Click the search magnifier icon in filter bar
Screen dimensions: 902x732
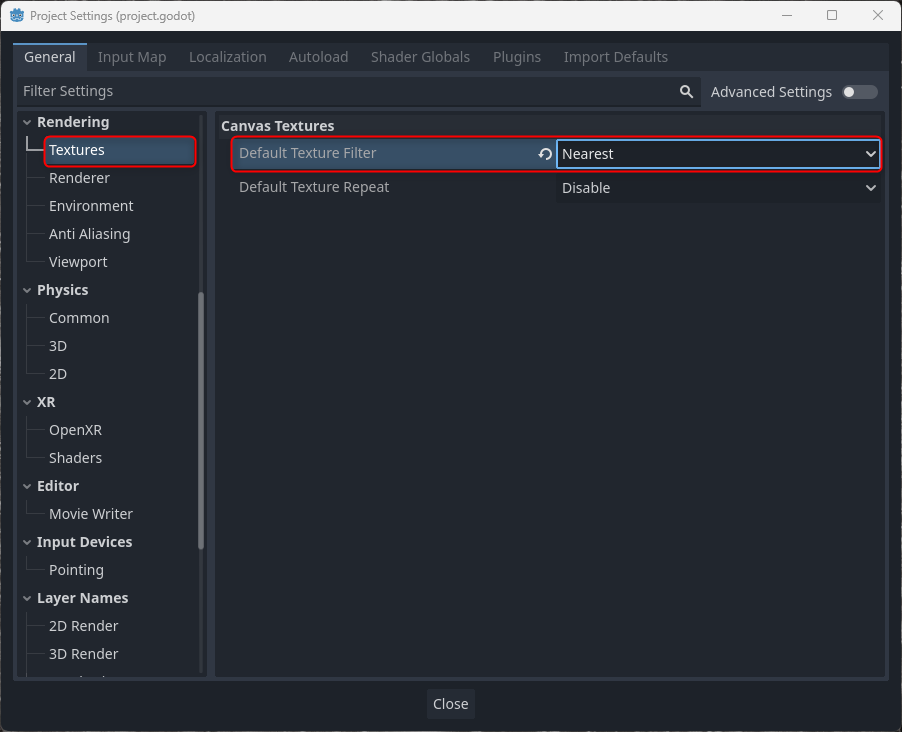point(686,92)
